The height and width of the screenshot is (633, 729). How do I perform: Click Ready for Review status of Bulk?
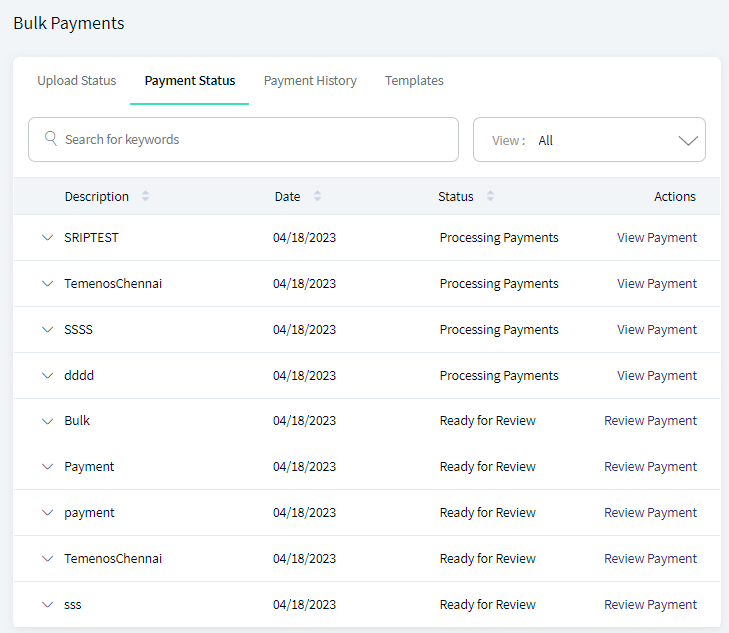488,421
